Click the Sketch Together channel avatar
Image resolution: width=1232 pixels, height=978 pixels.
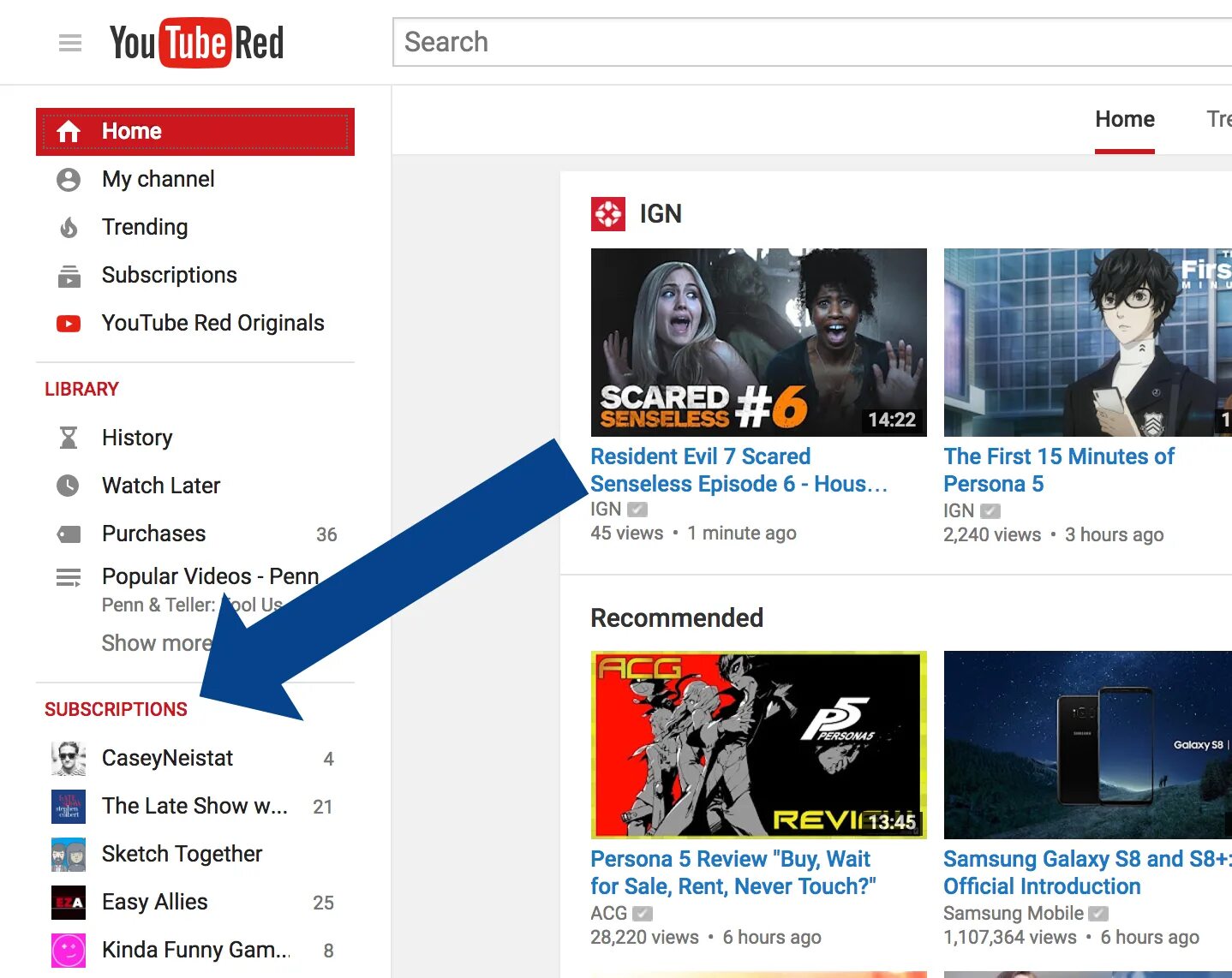coord(69,855)
